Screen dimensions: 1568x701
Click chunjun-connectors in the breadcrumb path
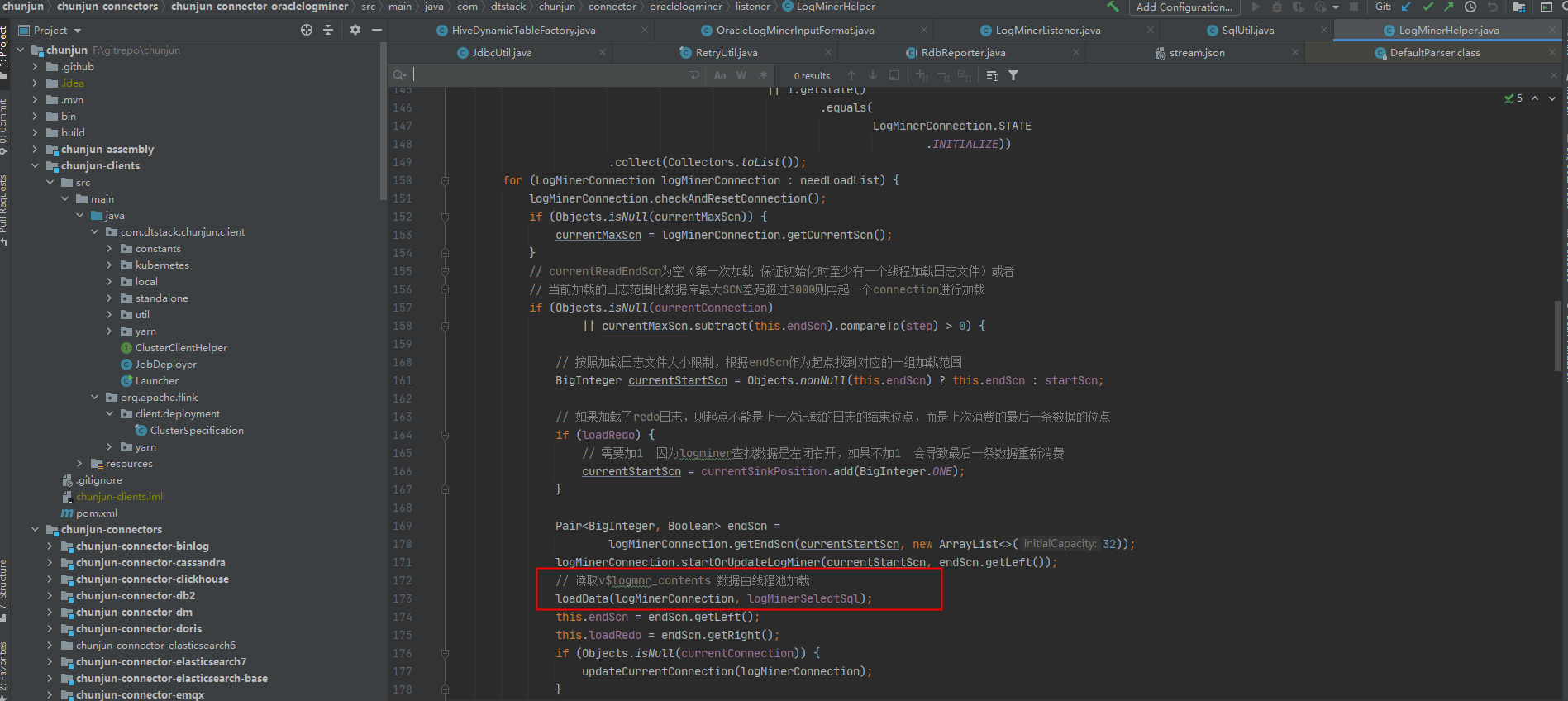pos(107,7)
